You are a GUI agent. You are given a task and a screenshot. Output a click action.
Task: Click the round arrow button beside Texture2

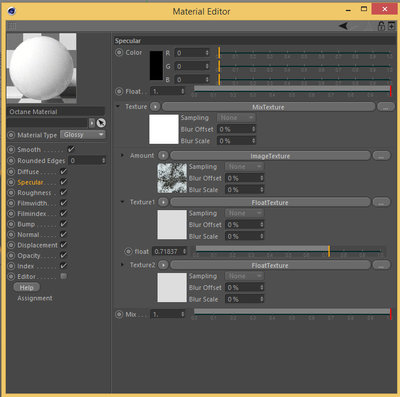pos(163,265)
